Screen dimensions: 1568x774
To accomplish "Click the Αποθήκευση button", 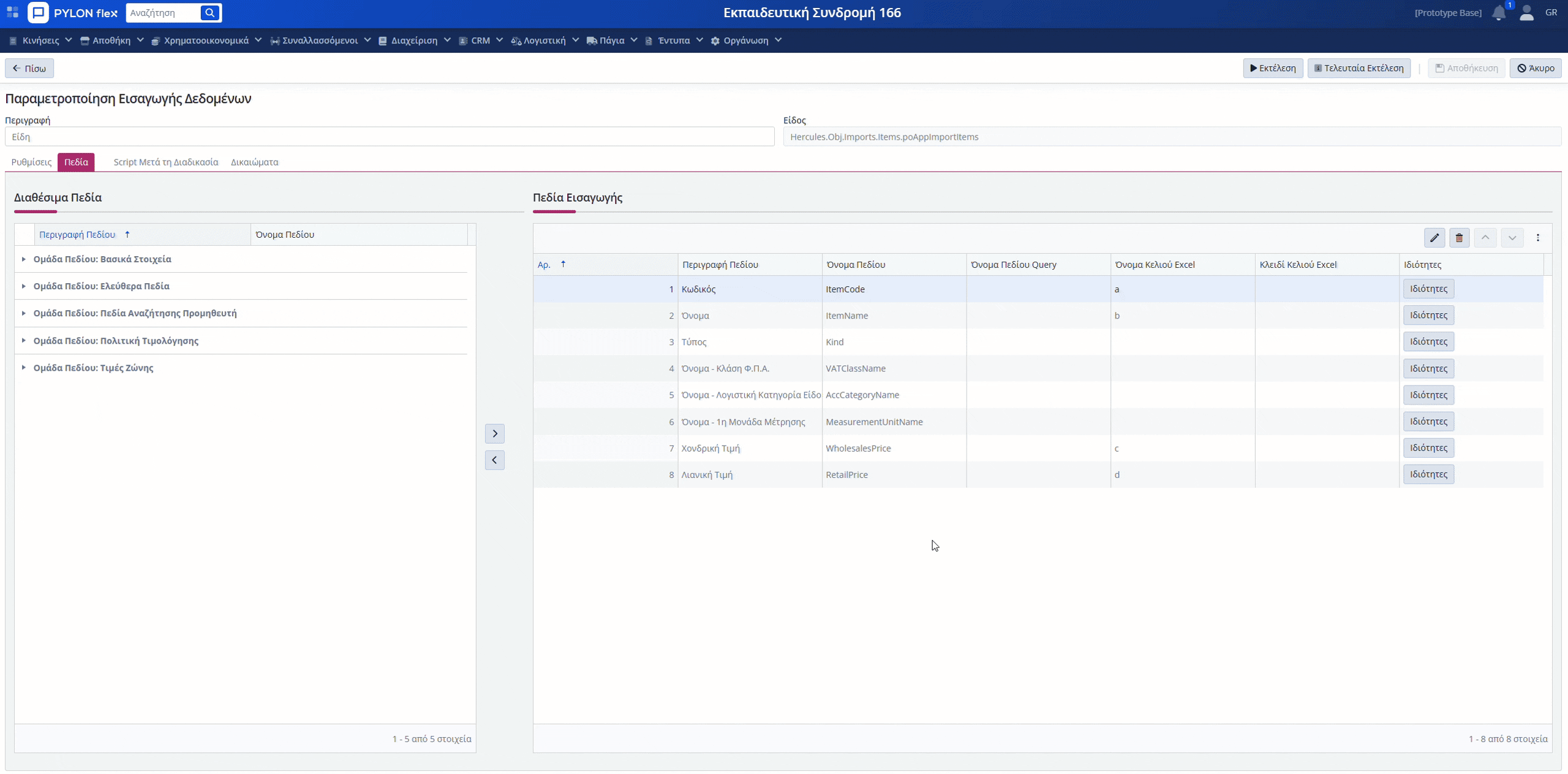I will 1466,68.
